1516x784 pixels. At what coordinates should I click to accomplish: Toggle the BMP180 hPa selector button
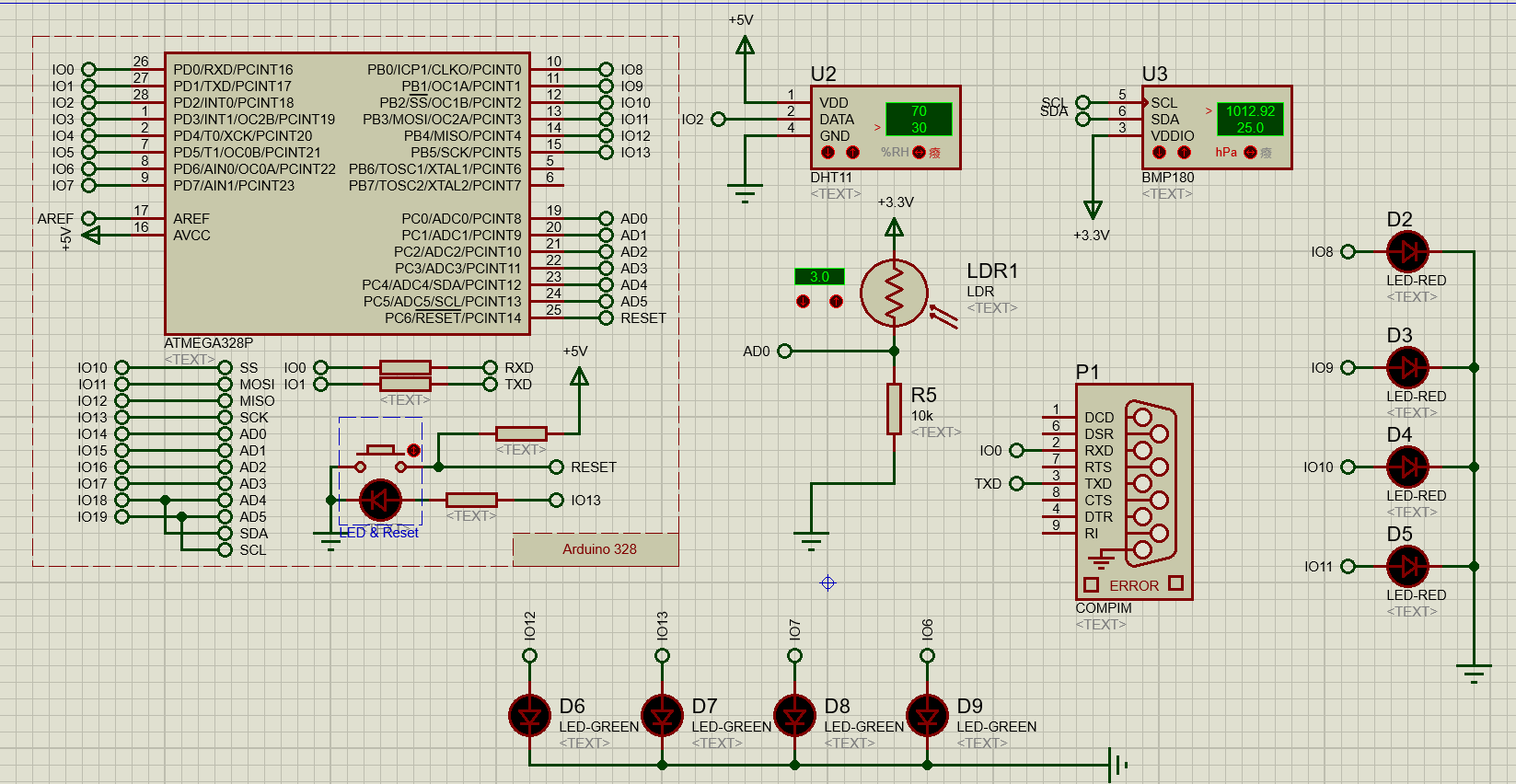pos(1250,153)
